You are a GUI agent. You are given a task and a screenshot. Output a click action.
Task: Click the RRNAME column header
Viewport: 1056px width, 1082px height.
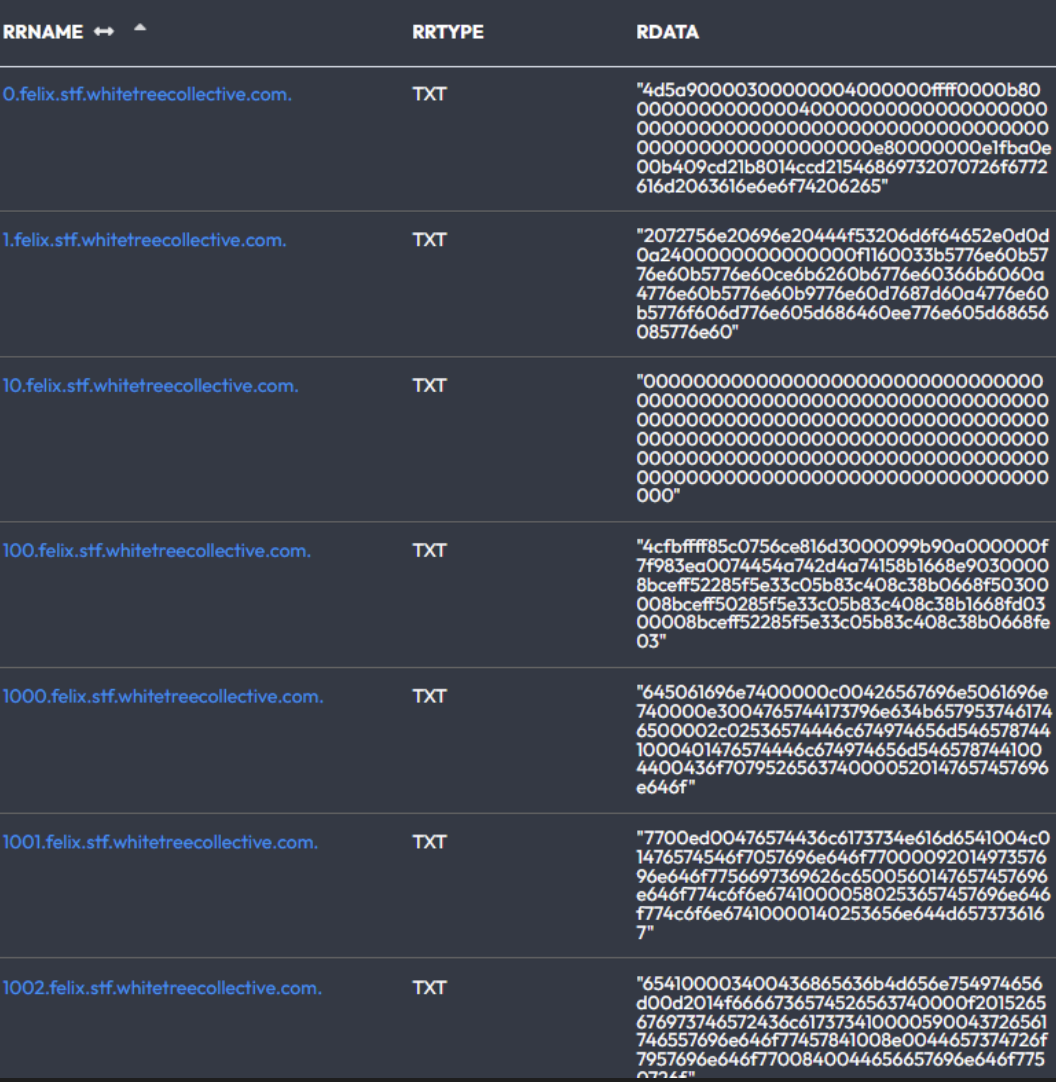pyautogui.click(x=43, y=32)
